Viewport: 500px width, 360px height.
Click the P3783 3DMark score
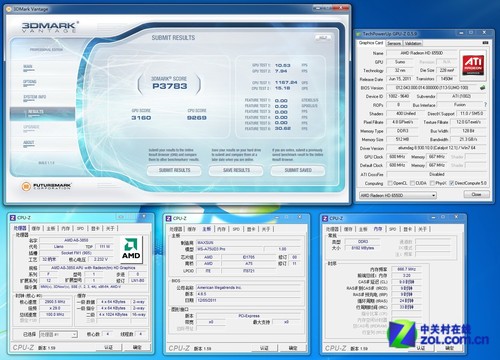click(169, 86)
